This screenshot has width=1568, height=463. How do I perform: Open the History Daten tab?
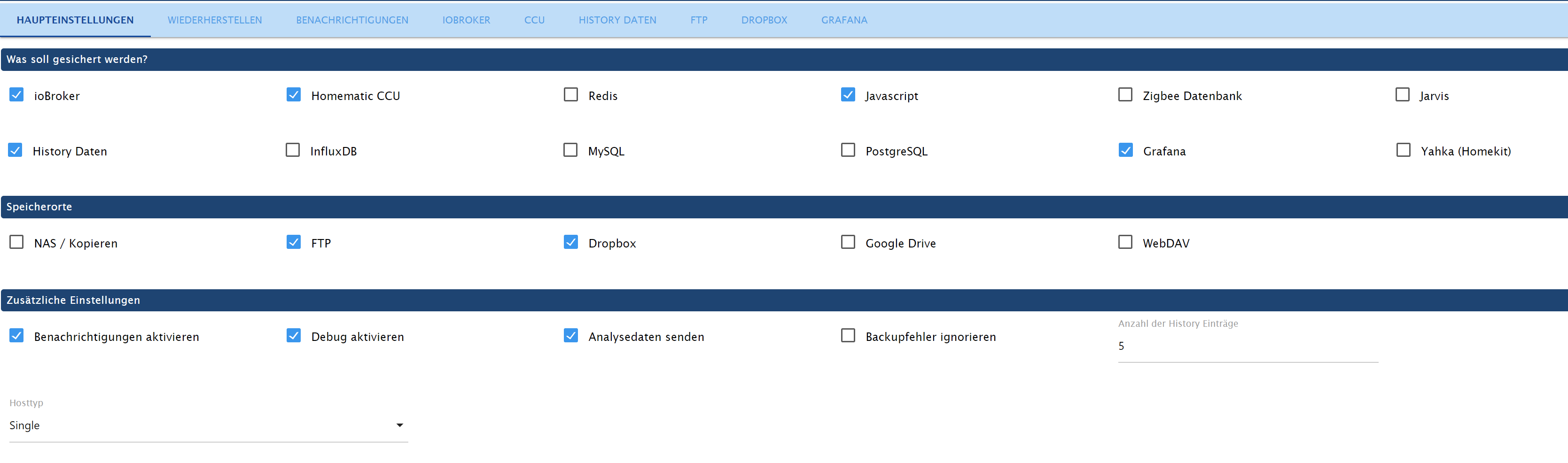617,20
